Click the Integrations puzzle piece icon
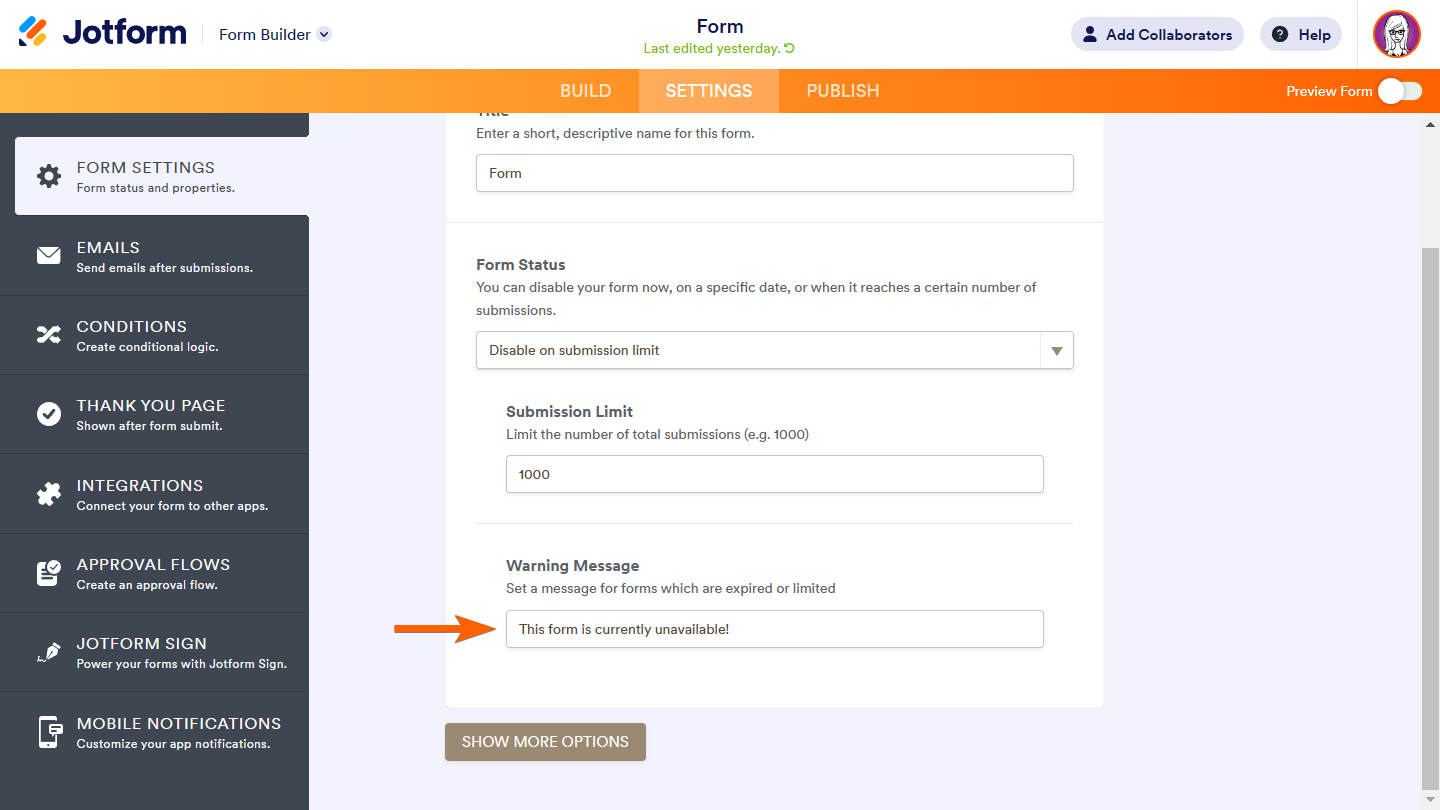This screenshot has width=1440, height=810. 48,494
